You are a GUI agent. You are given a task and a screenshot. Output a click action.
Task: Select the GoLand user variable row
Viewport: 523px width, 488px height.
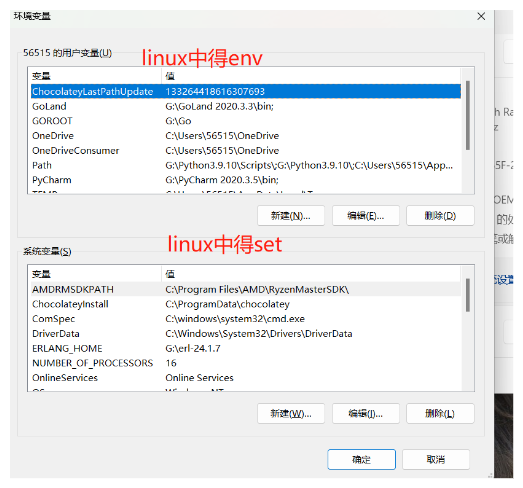coord(246,106)
